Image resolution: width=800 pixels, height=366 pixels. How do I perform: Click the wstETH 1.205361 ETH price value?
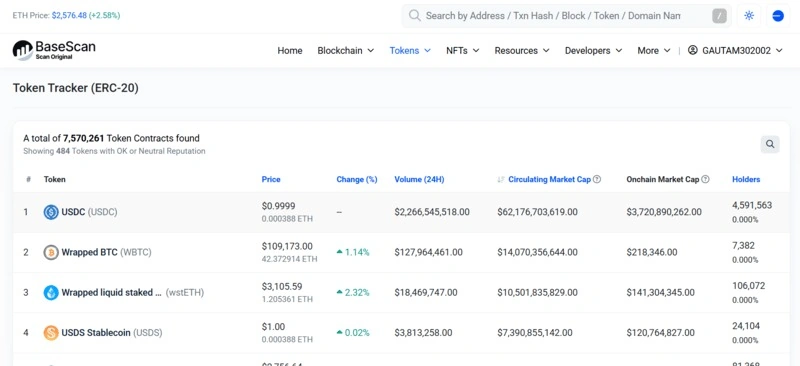pyautogui.click(x=287, y=300)
